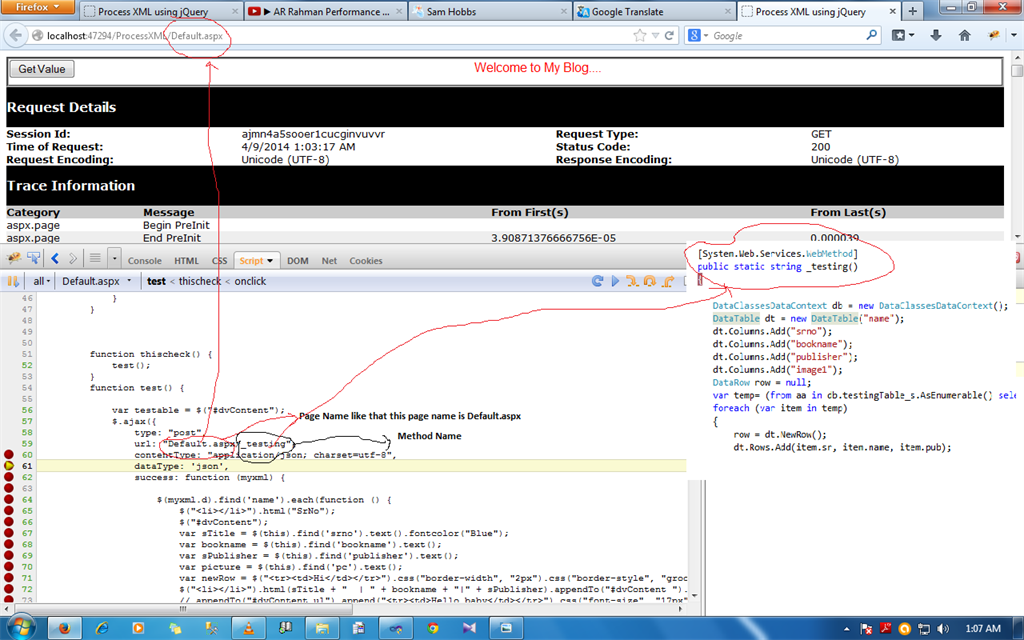Toggle breakpoint on line 60
The image size is (1024, 640).
8,455
